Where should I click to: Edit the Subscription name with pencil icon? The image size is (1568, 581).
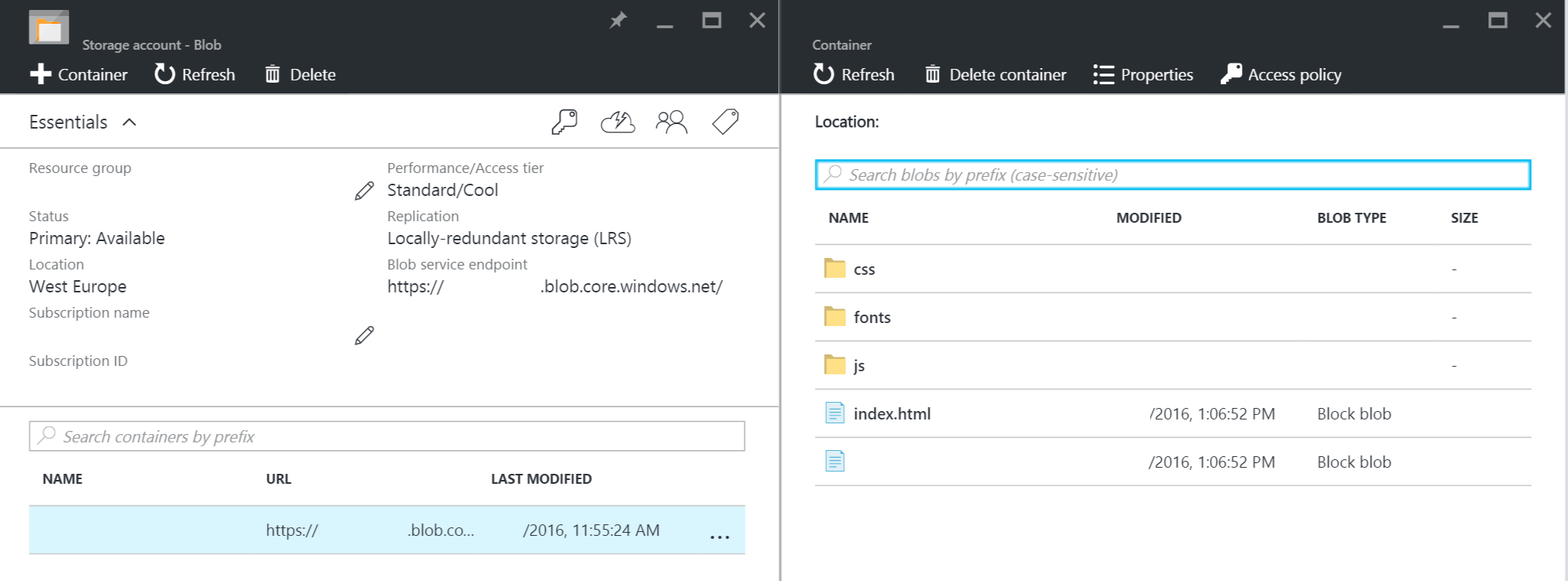(x=364, y=335)
